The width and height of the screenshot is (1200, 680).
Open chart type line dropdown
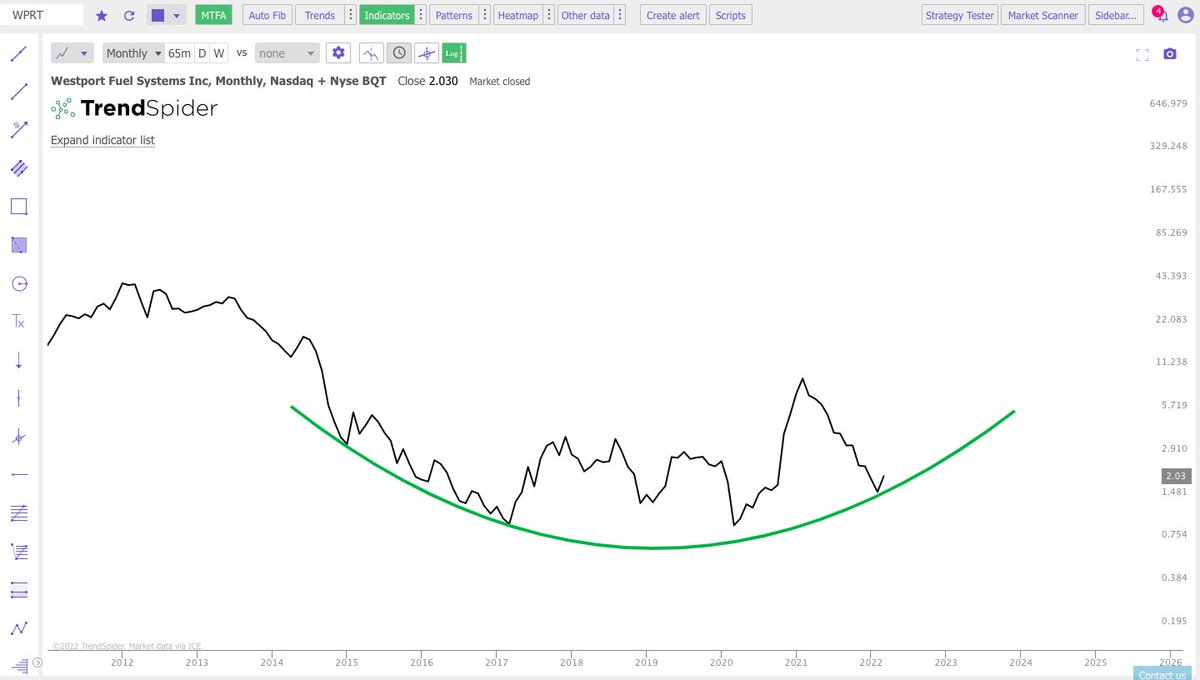tap(72, 53)
